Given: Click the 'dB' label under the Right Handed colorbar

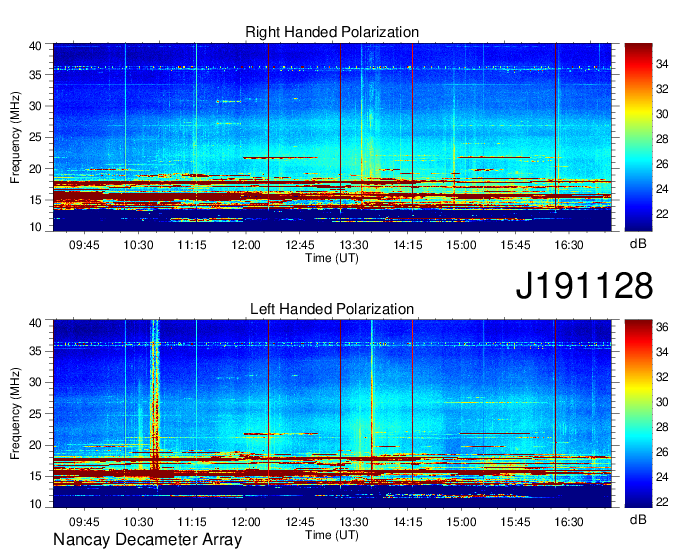Looking at the screenshot, I should pyautogui.click(x=638, y=244).
